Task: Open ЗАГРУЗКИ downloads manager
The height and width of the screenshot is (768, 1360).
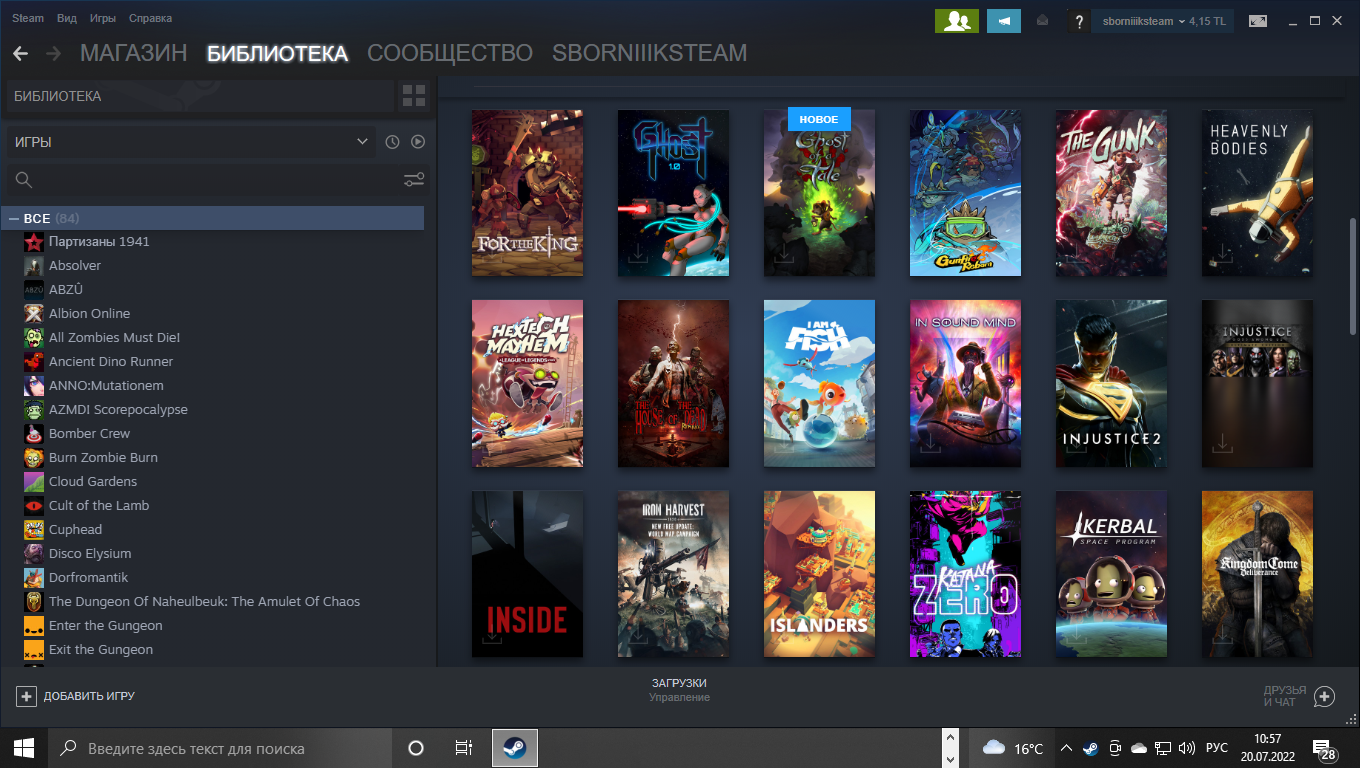Action: (x=679, y=689)
